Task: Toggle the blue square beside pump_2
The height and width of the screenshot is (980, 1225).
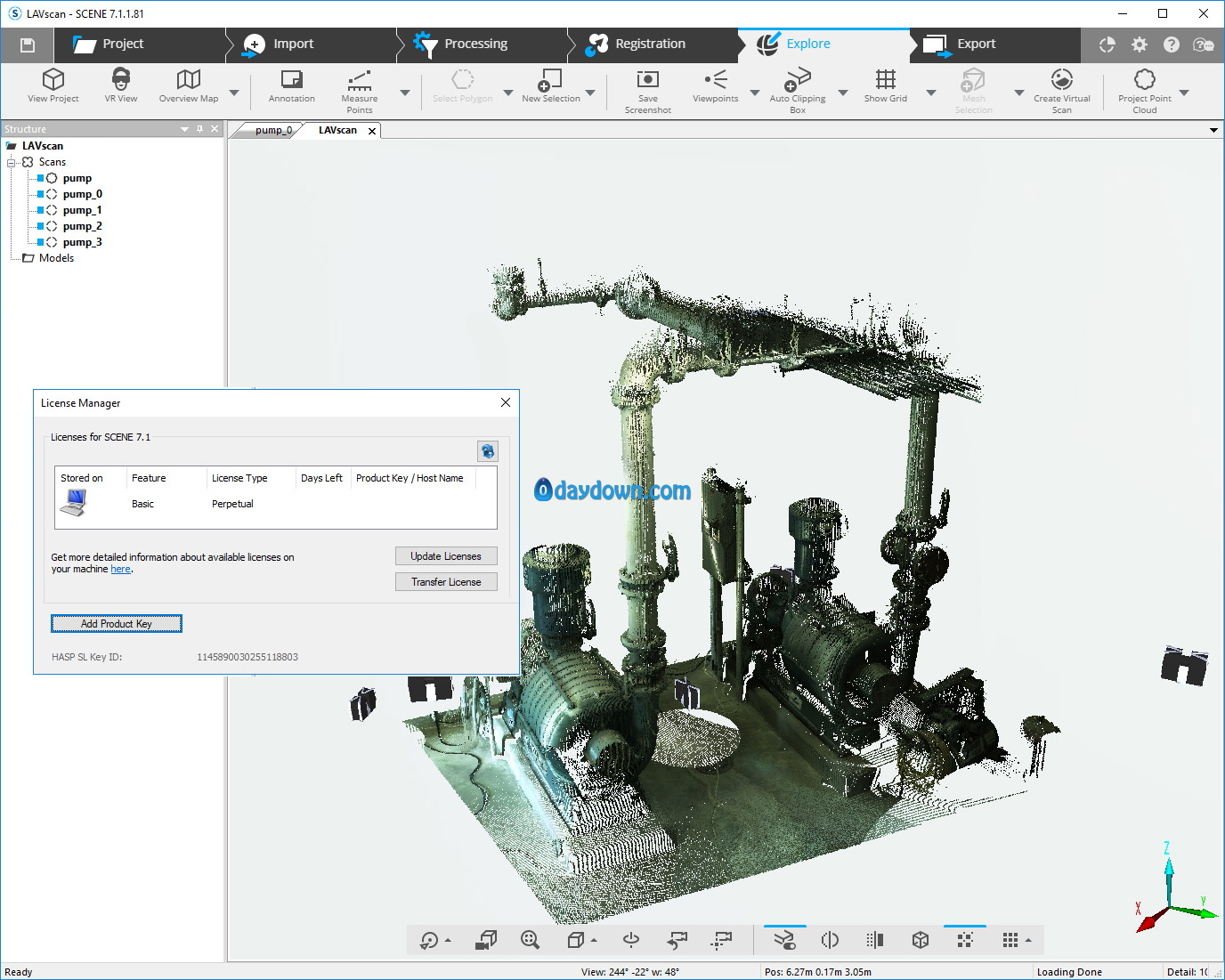Action: 40,226
